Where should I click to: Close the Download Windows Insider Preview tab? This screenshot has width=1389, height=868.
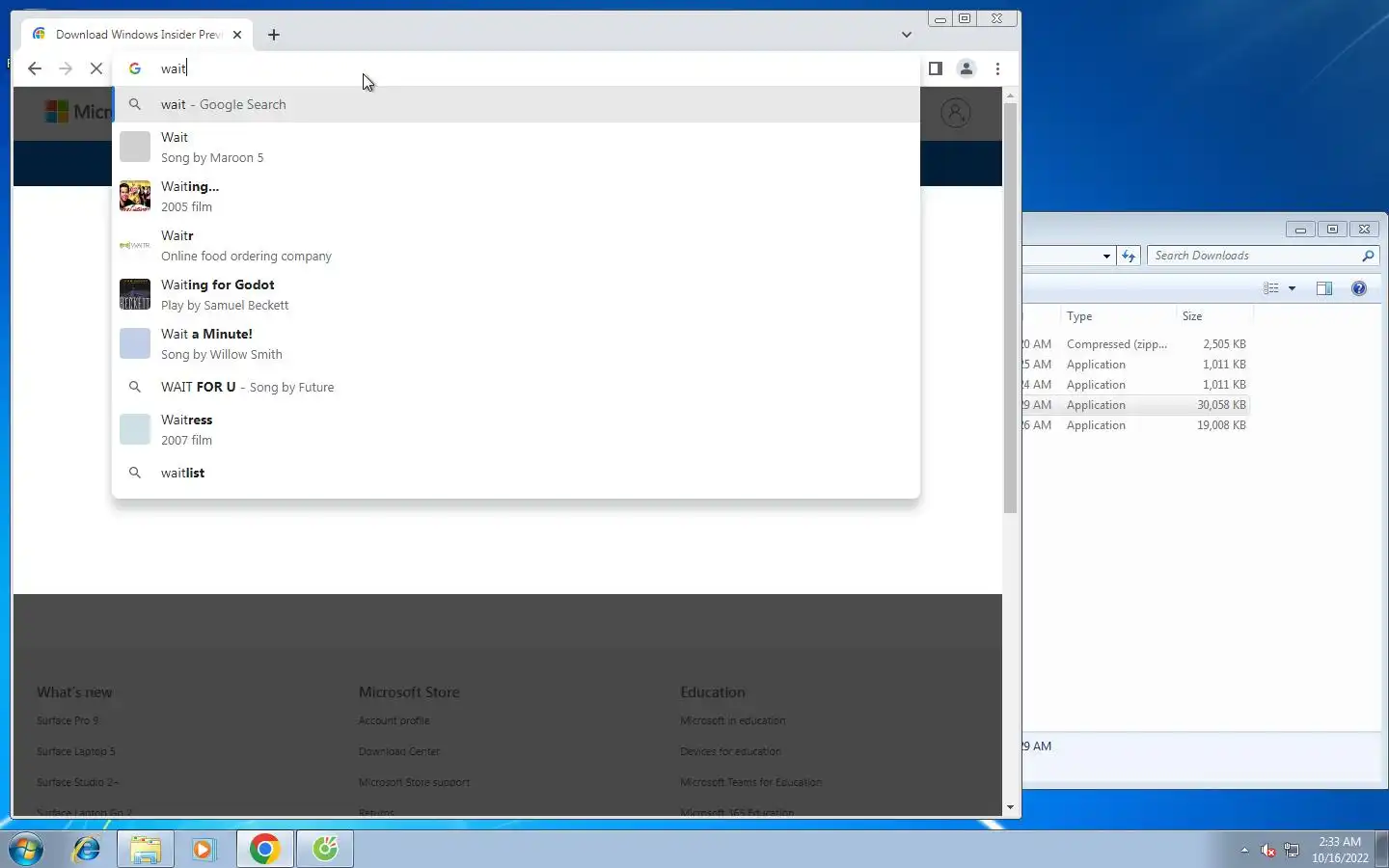[237, 35]
